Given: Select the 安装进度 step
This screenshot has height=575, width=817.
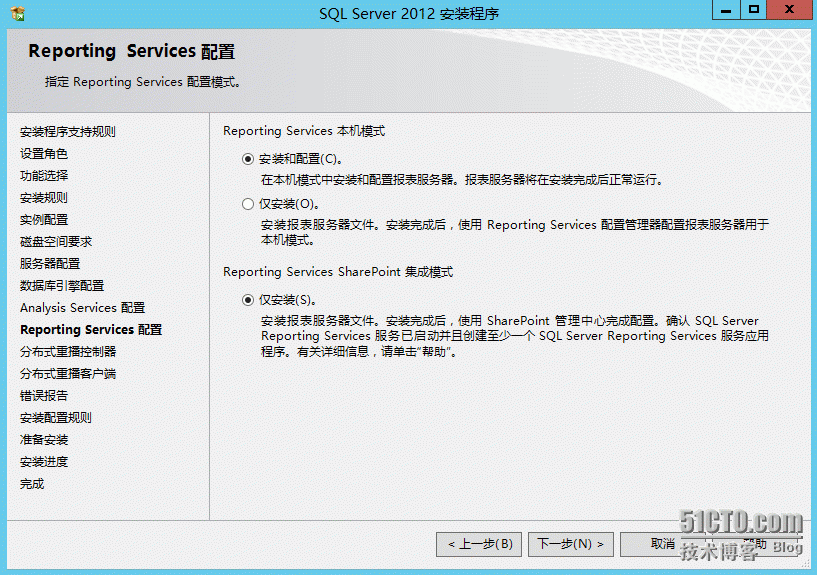Looking at the screenshot, I should coord(44,461).
